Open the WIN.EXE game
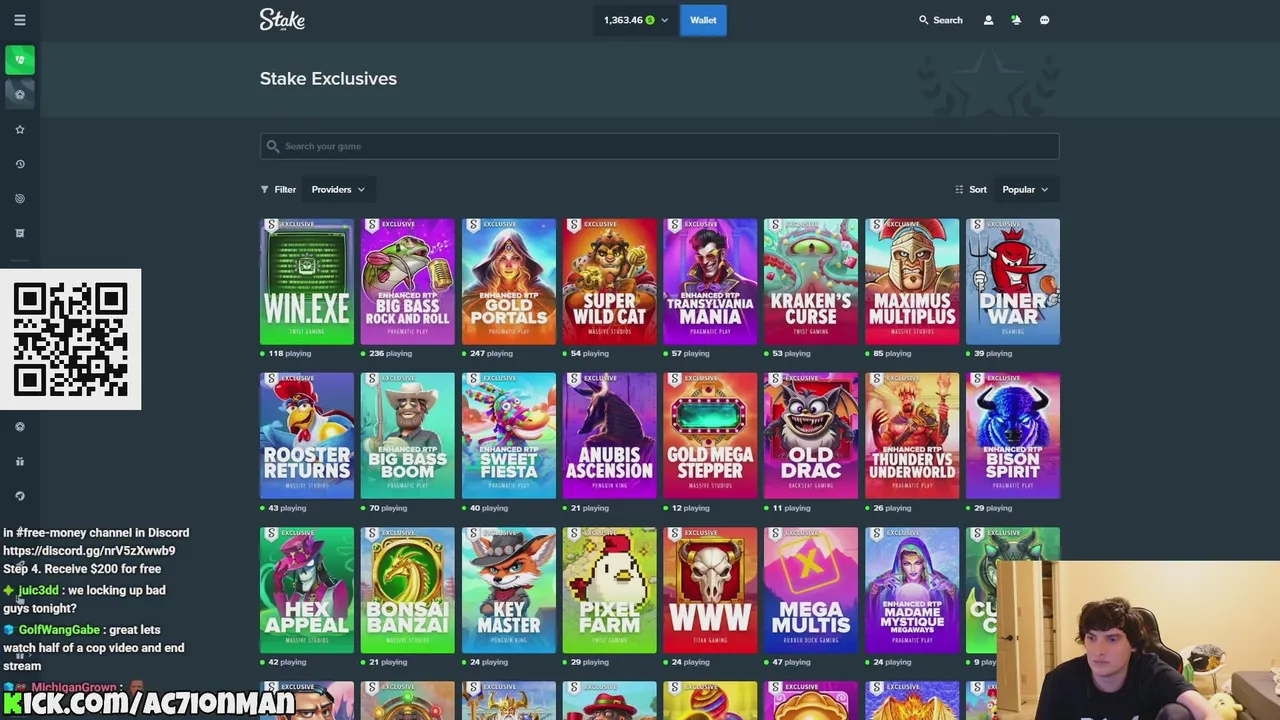This screenshot has height=720, width=1280. 307,281
